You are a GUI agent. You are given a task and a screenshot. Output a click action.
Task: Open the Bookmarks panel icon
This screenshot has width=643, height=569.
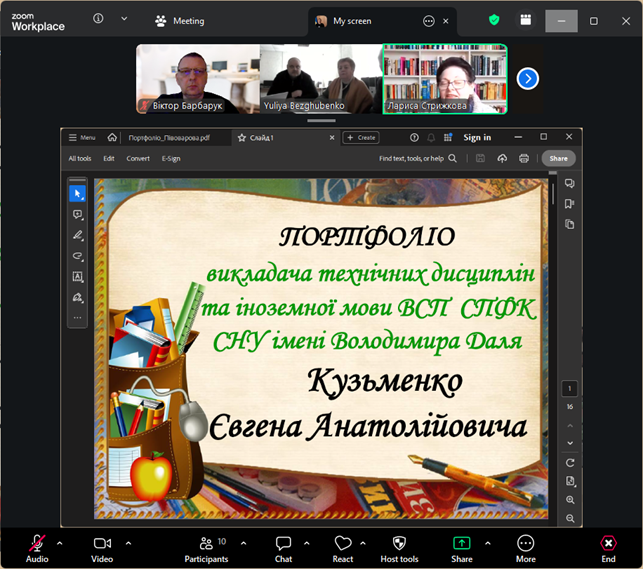(x=570, y=204)
